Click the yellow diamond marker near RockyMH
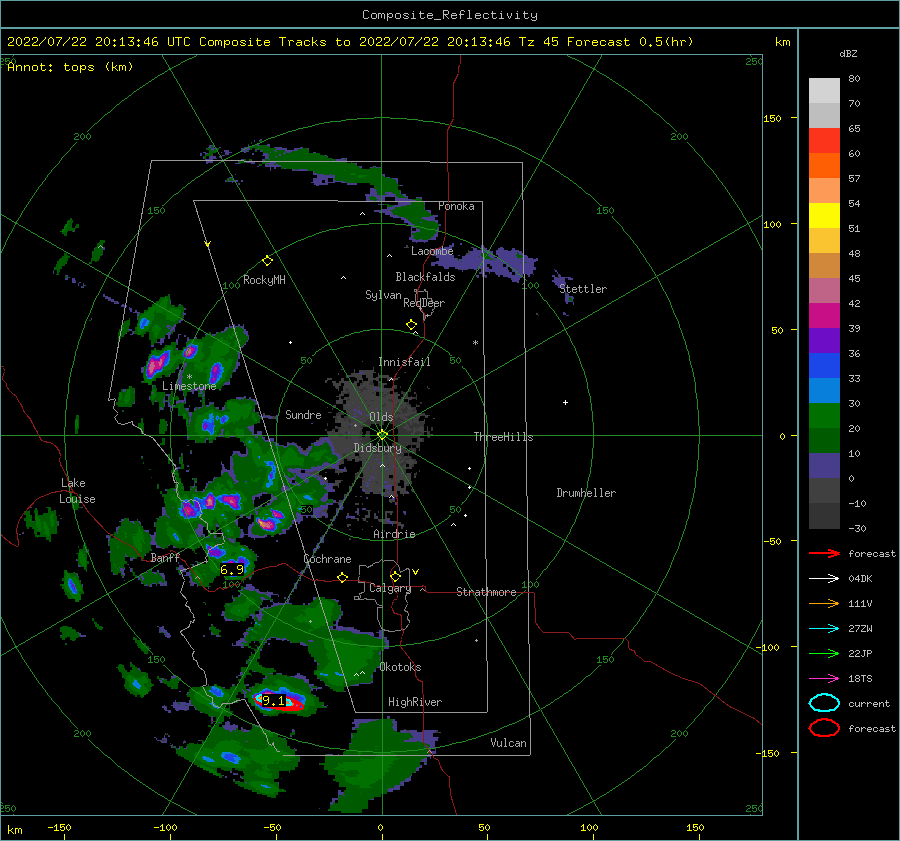The width and height of the screenshot is (900, 841). pos(267,261)
